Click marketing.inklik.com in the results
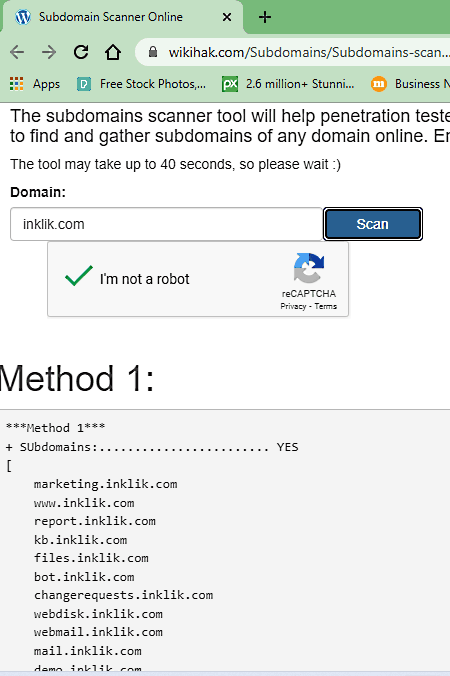 tap(106, 484)
